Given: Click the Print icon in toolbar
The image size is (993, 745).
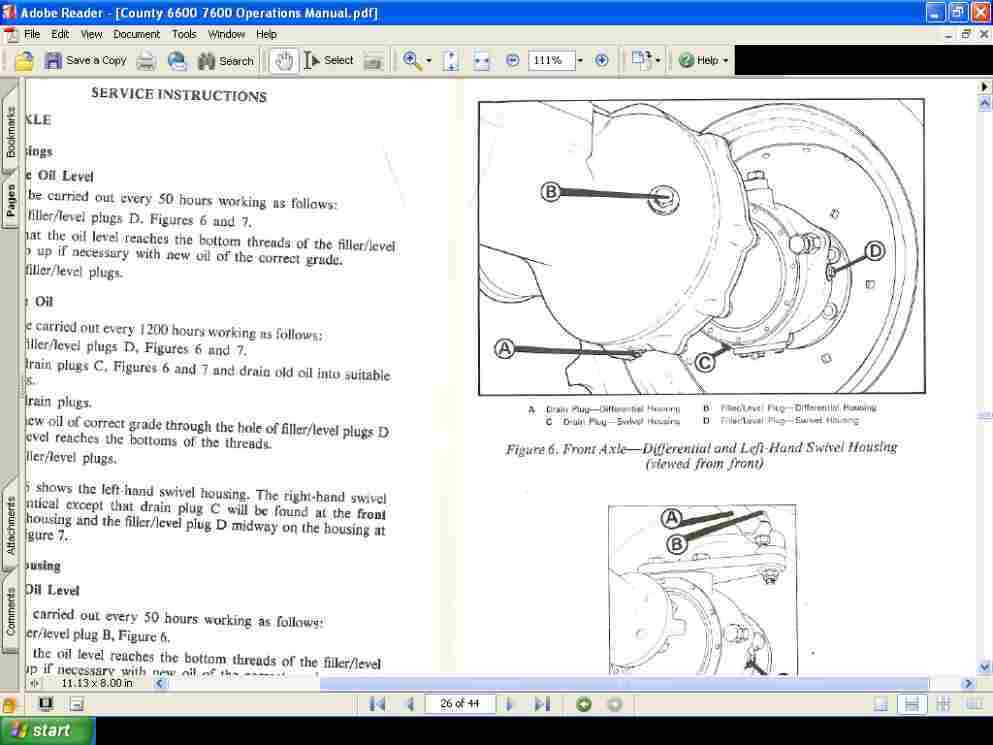Looking at the screenshot, I should [146, 61].
